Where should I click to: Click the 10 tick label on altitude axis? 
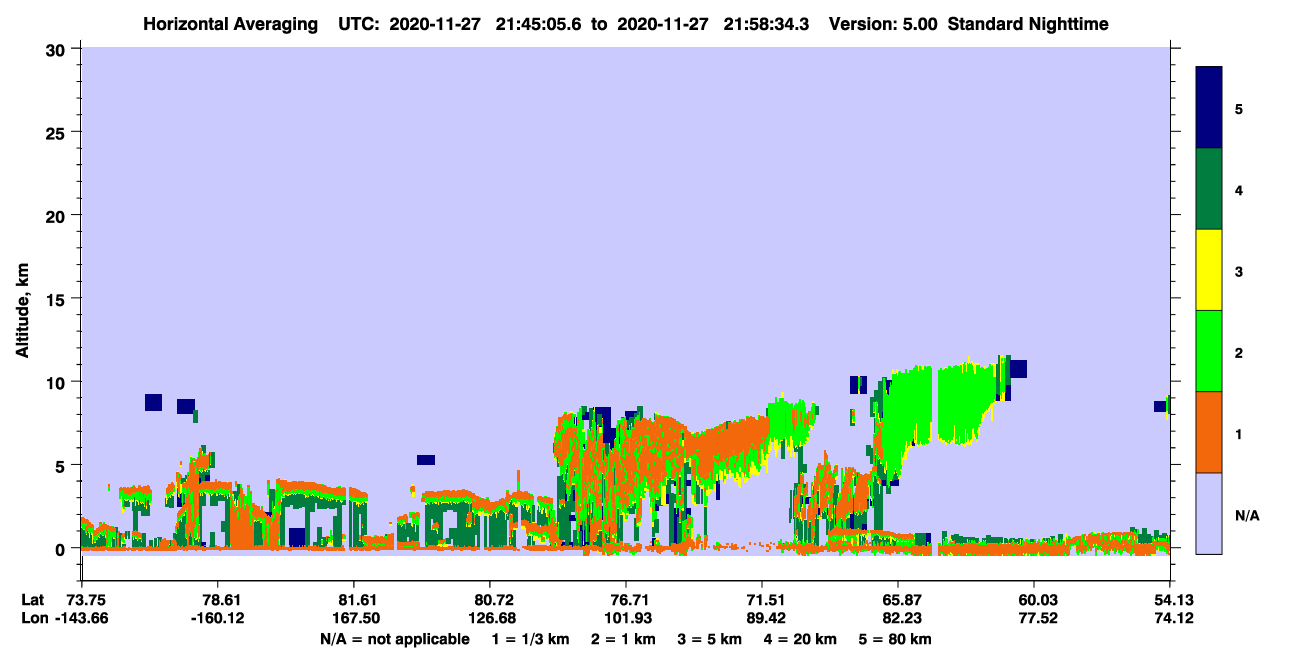[58, 382]
